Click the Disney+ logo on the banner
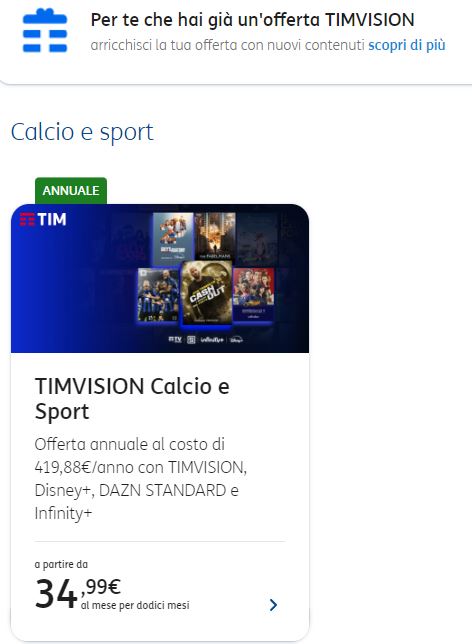The width and height of the screenshot is (472, 644). pyautogui.click(x=236, y=339)
